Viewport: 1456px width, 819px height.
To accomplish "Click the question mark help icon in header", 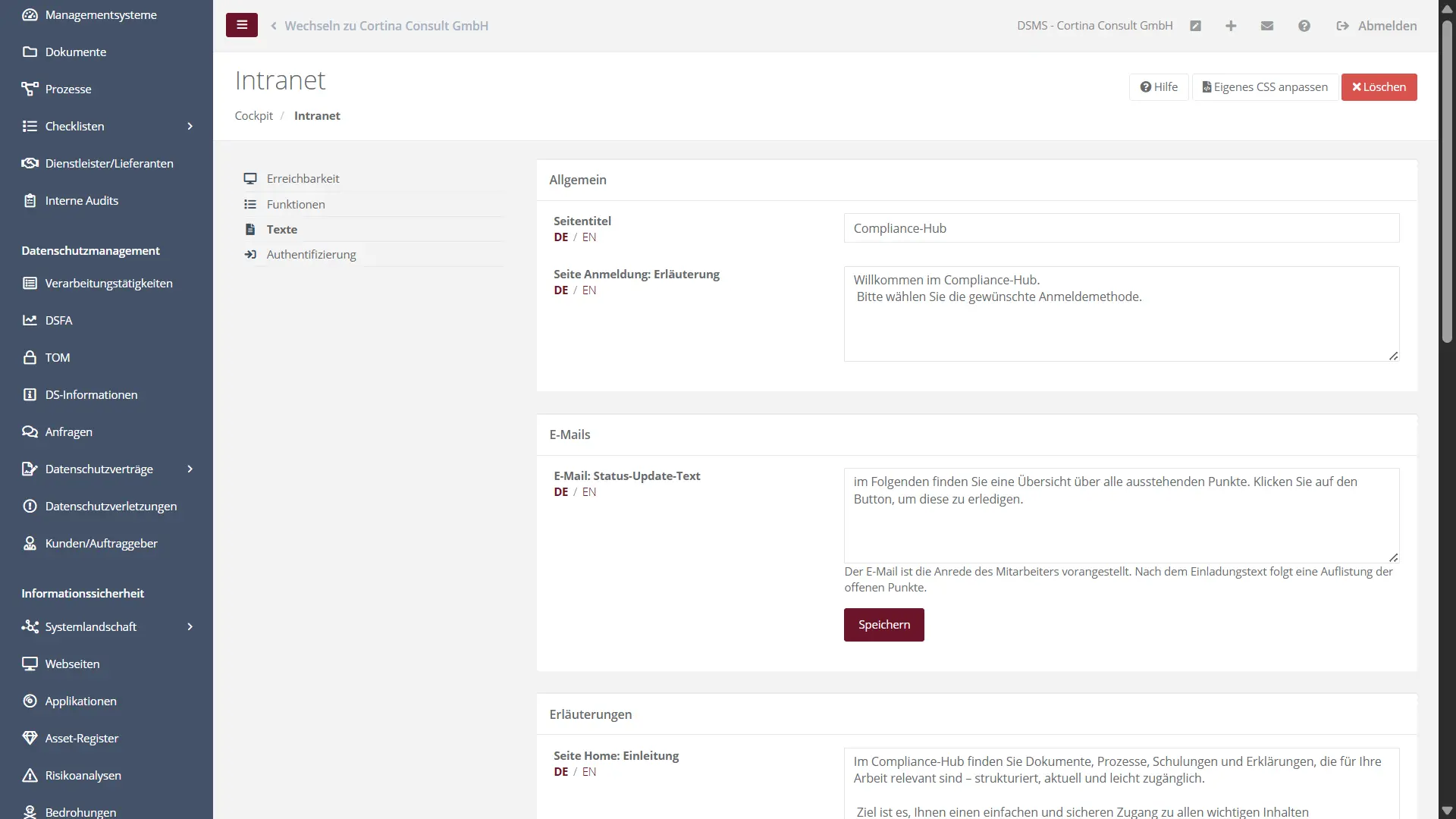I will 1304,26.
